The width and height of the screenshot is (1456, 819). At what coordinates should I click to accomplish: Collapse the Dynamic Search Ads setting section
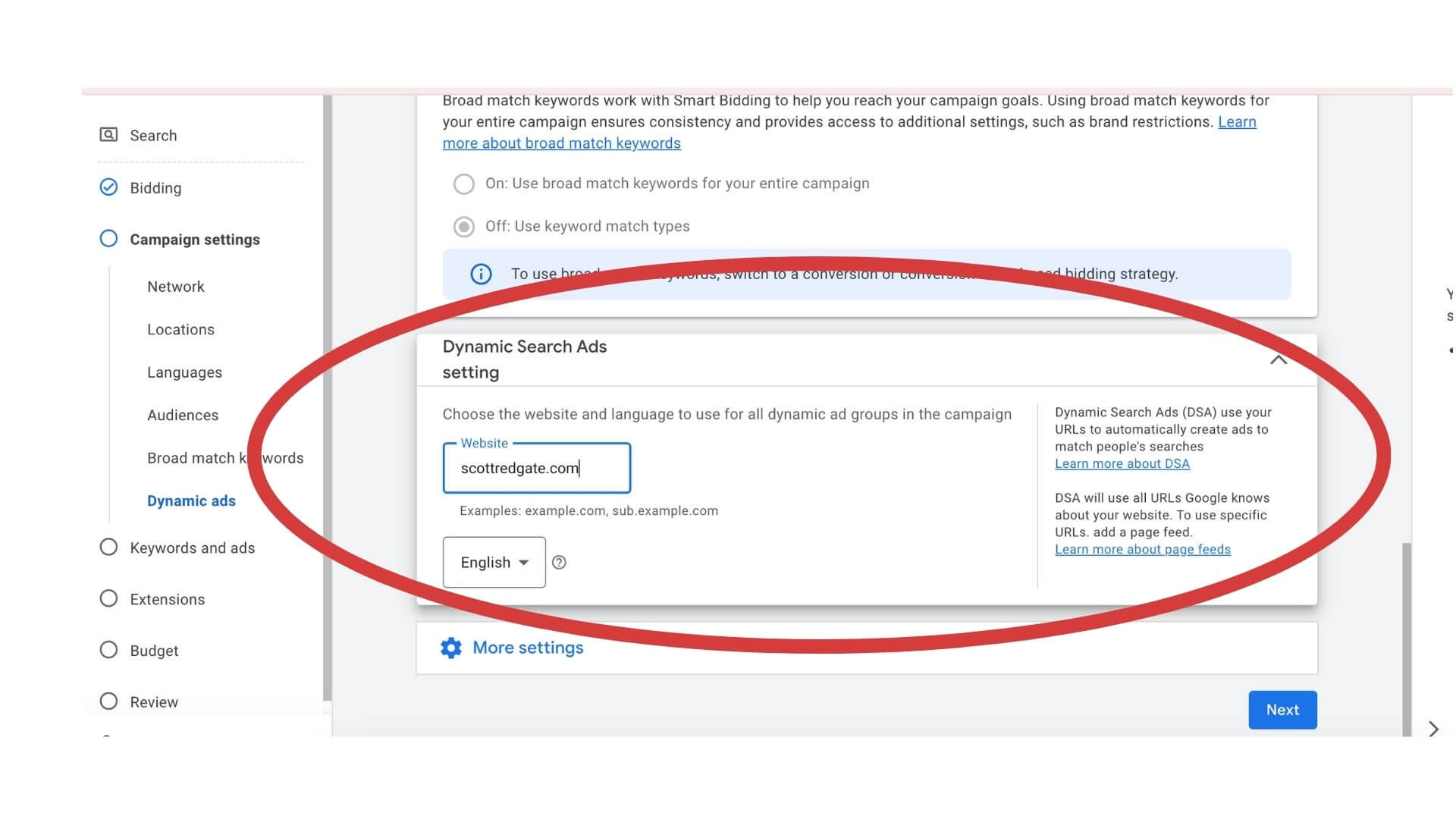(x=1279, y=359)
